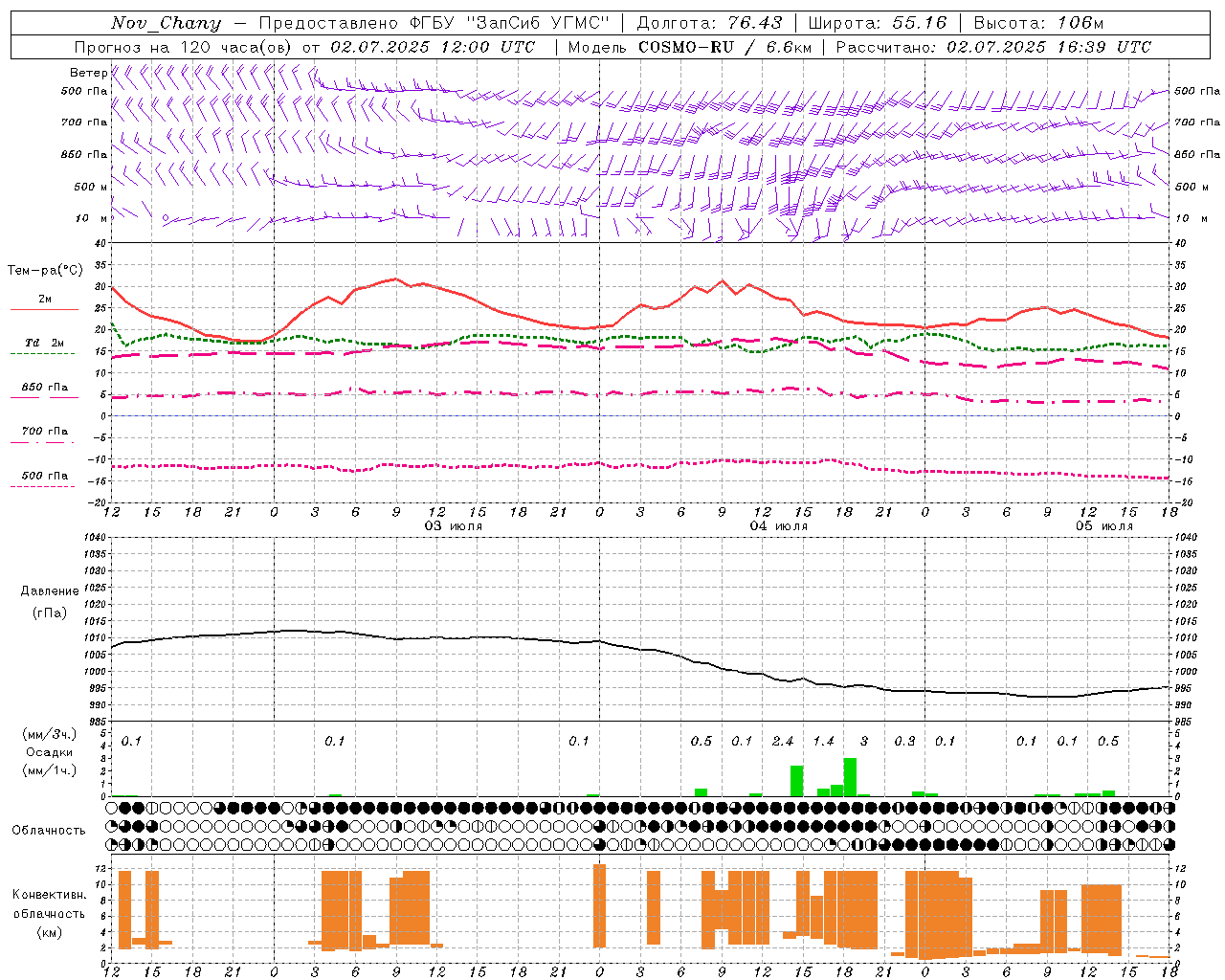The width and height of the screenshot is (1225, 980).
Task: Click the Конвективн. label of convective cloudiness
Action: tap(49, 895)
